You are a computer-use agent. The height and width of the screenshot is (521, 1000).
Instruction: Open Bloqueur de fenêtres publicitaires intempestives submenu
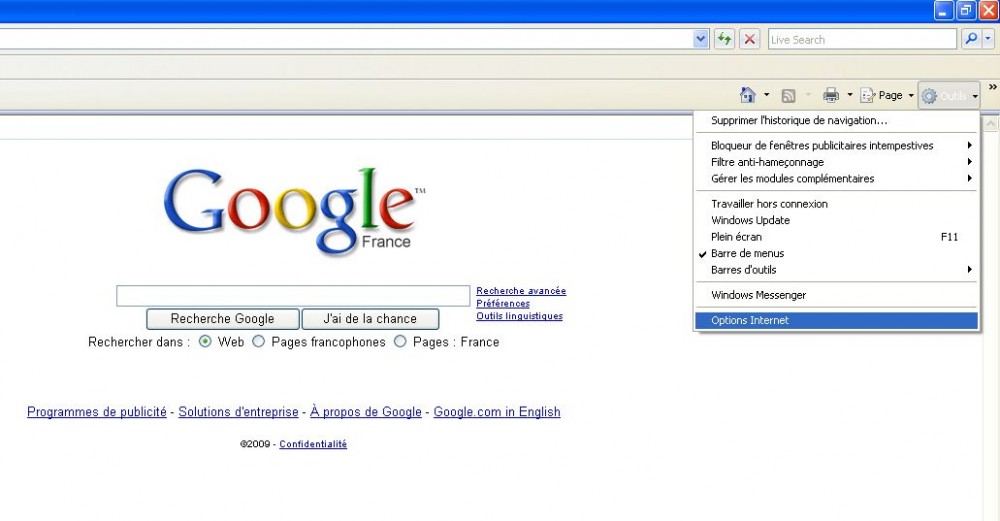tap(836, 145)
